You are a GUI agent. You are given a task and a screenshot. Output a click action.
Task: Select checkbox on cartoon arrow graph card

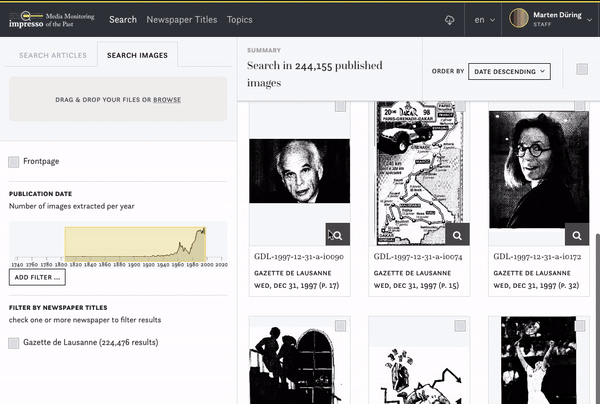[460, 326]
